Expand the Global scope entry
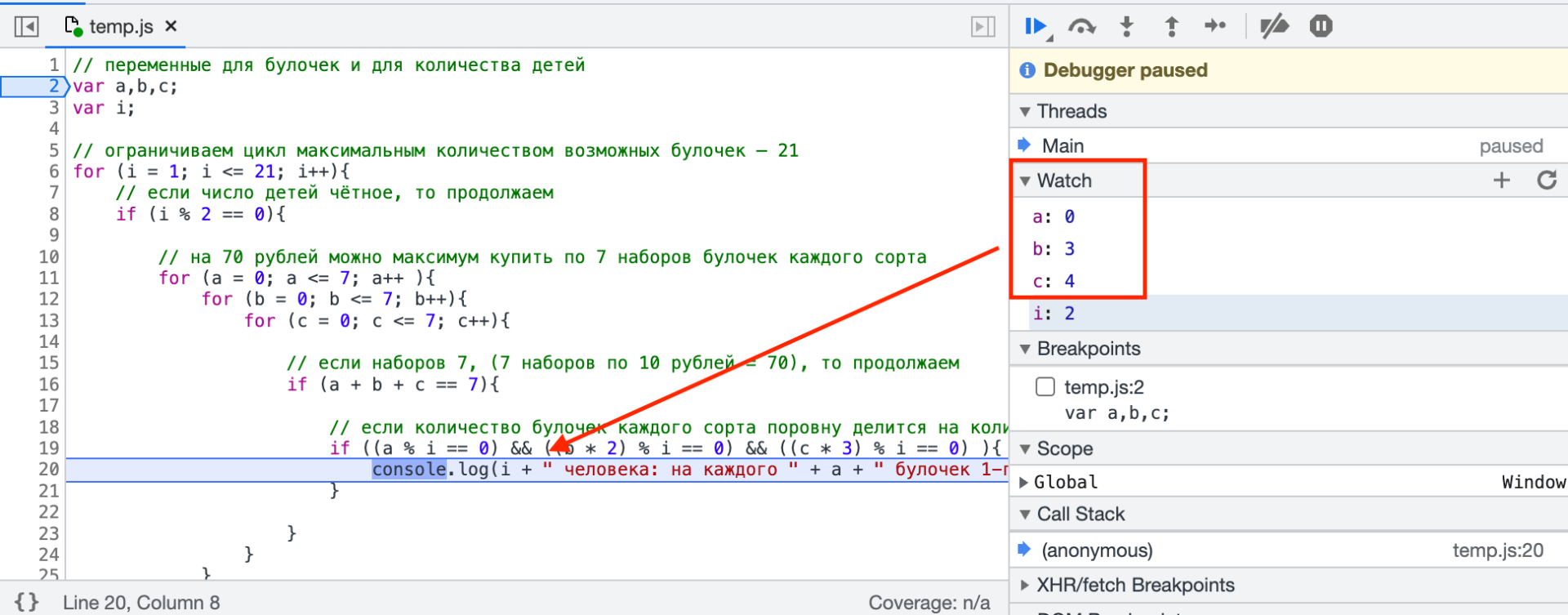1568x615 pixels. pyautogui.click(x=1024, y=482)
